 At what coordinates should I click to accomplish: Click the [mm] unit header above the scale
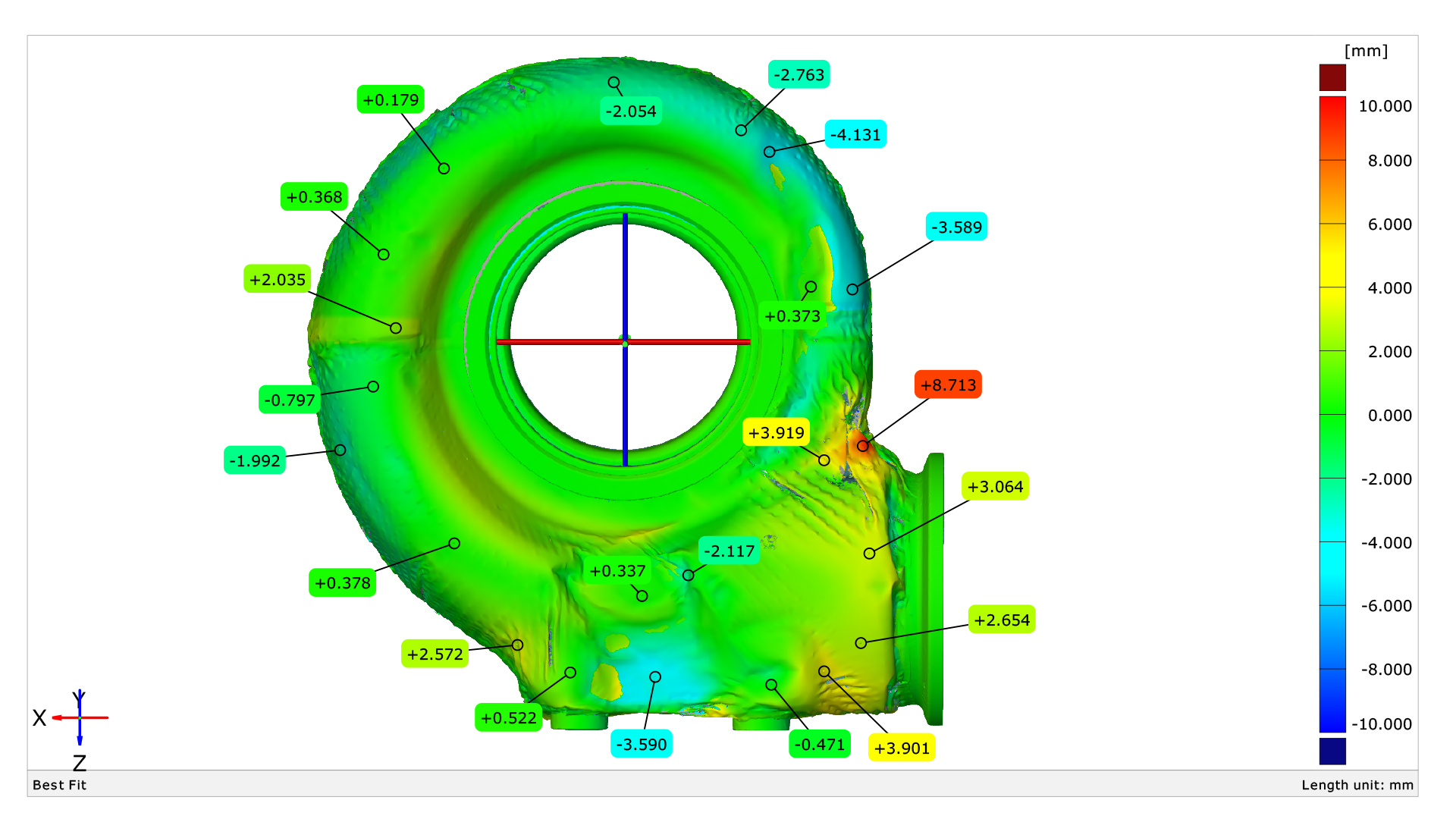[x=1364, y=52]
